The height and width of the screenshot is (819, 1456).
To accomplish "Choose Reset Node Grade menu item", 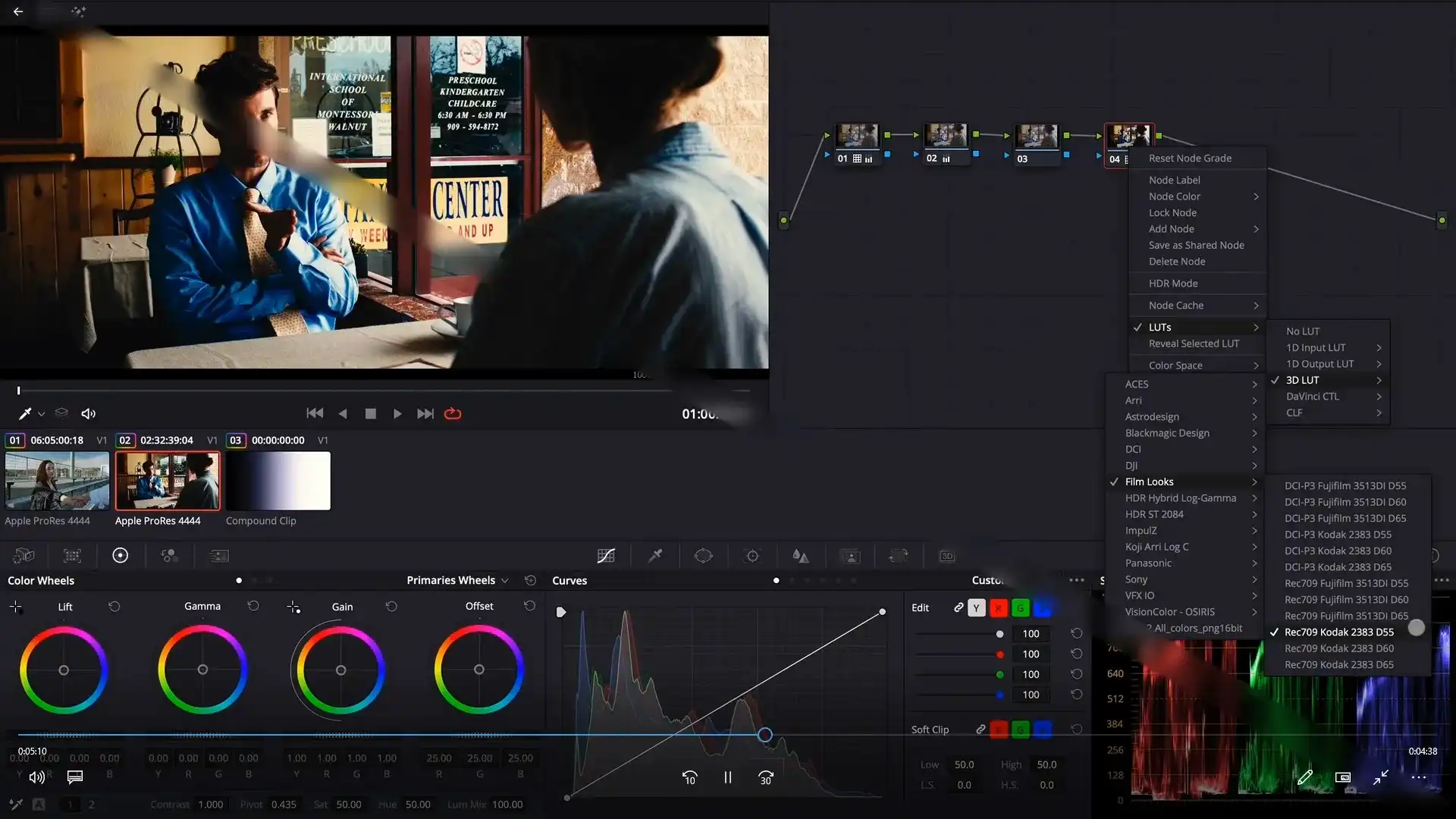I will pyautogui.click(x=1189, y=158).
